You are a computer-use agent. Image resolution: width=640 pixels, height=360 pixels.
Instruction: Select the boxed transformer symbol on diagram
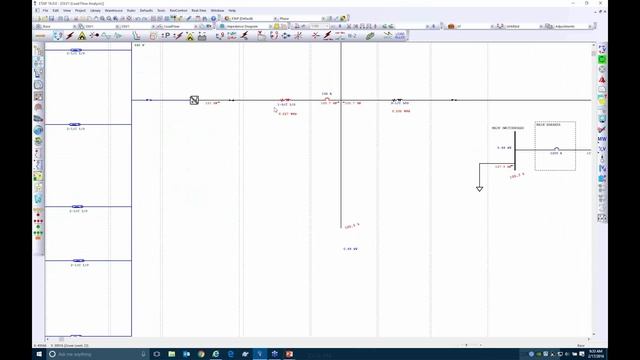coord(194,100)
